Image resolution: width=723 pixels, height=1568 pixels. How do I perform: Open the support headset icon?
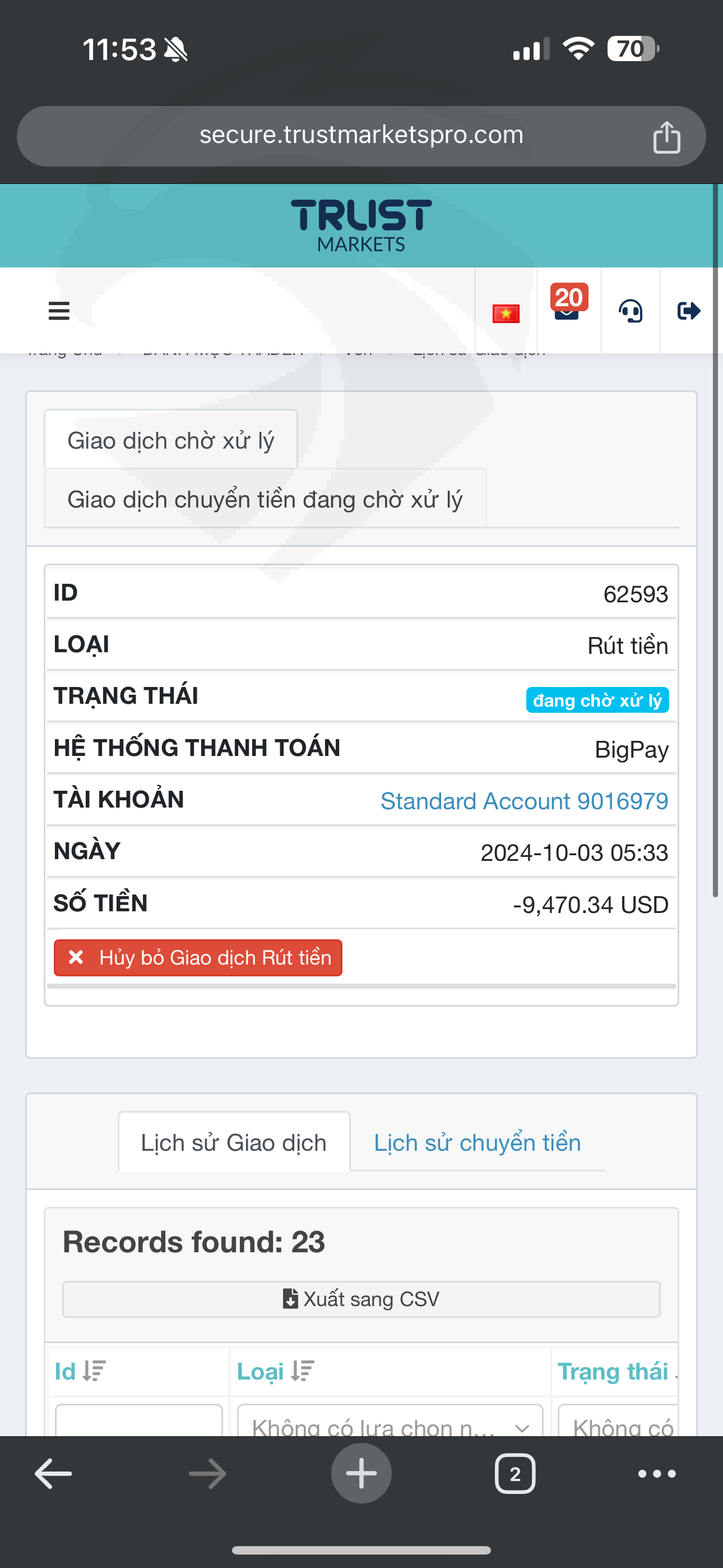(x=631, y=311)
